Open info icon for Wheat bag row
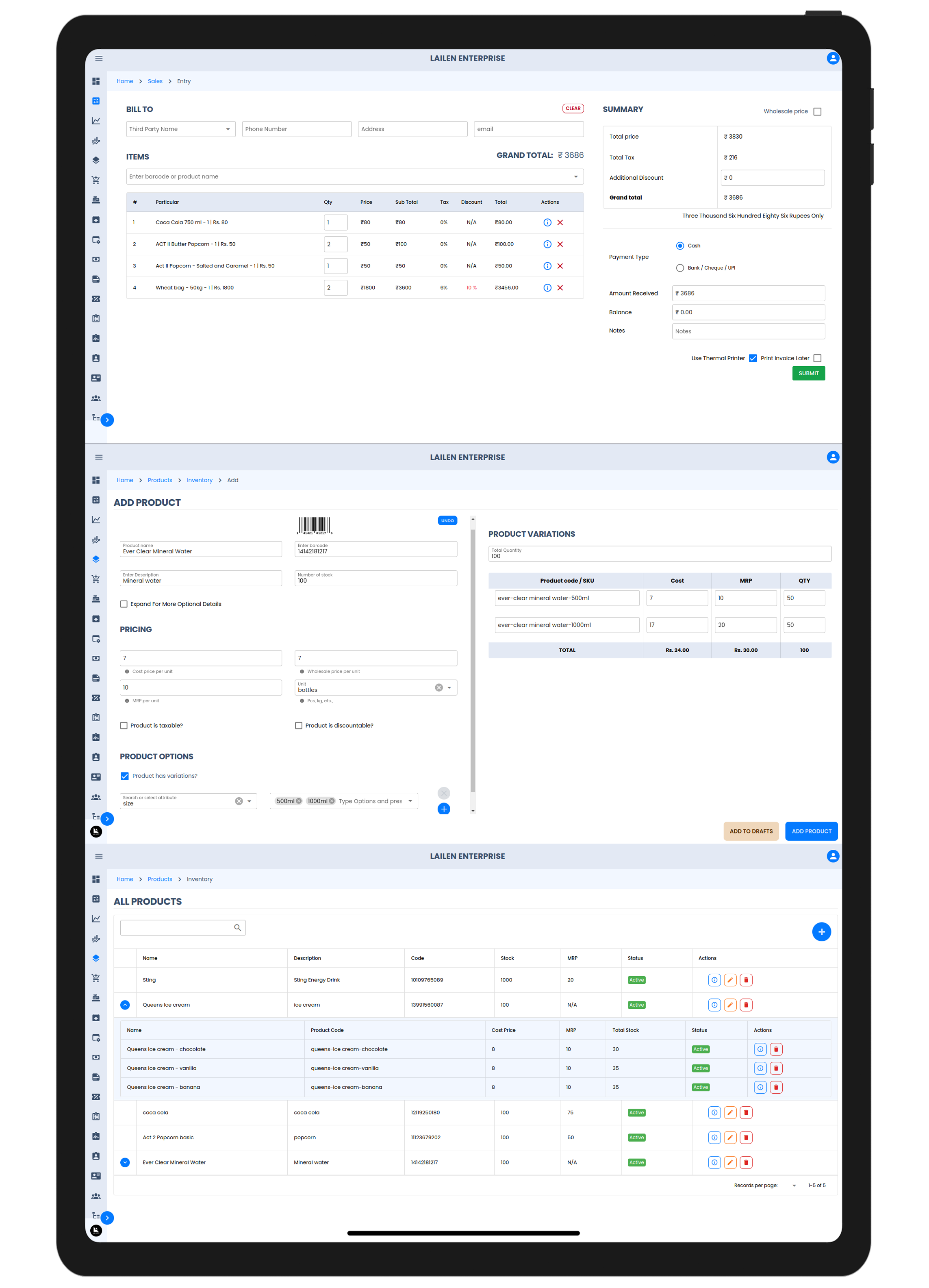The image size is (929, 1288). (547, 288)
